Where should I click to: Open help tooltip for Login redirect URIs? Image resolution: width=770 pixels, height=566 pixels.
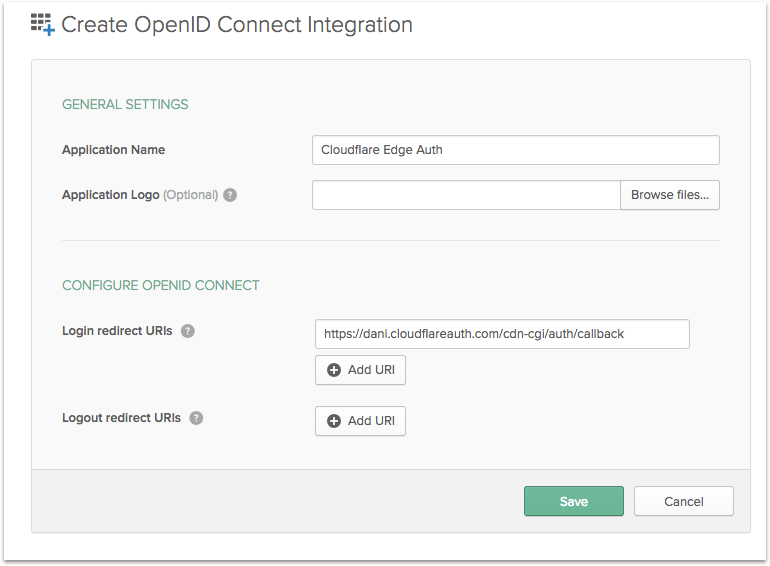(x=187, y=331)
